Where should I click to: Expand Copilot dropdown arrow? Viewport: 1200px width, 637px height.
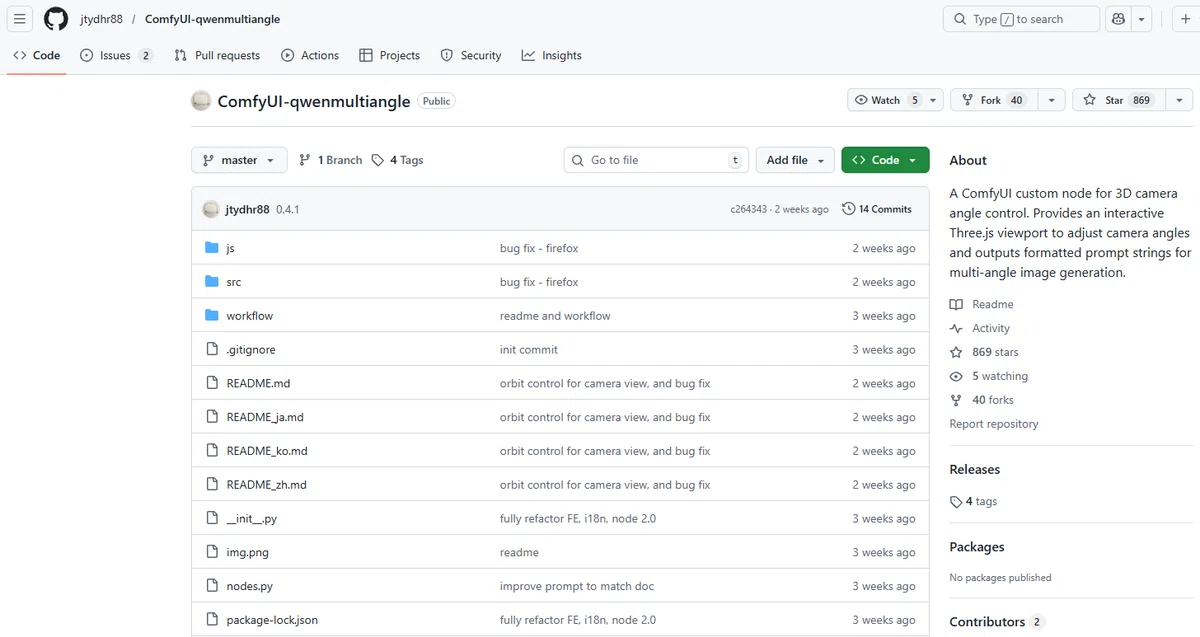pos(1142,19)
